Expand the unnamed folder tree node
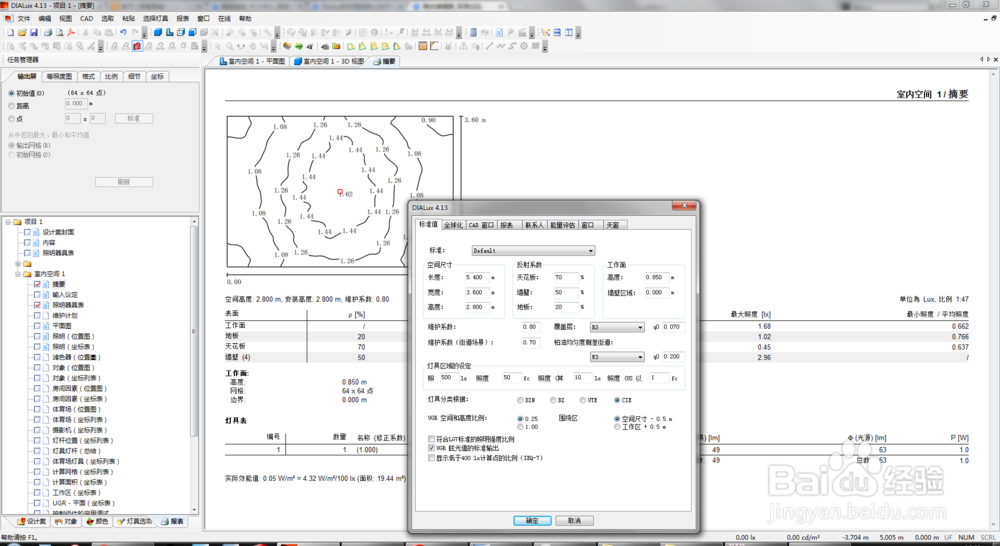1000x546 pixels. pos(18,263)
